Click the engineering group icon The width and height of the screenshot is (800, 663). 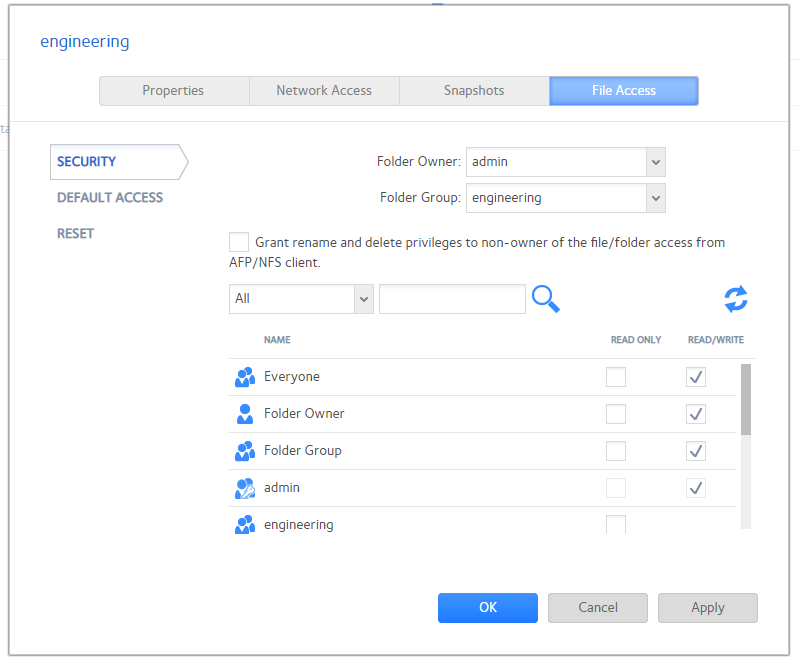[x=244, y=524]
